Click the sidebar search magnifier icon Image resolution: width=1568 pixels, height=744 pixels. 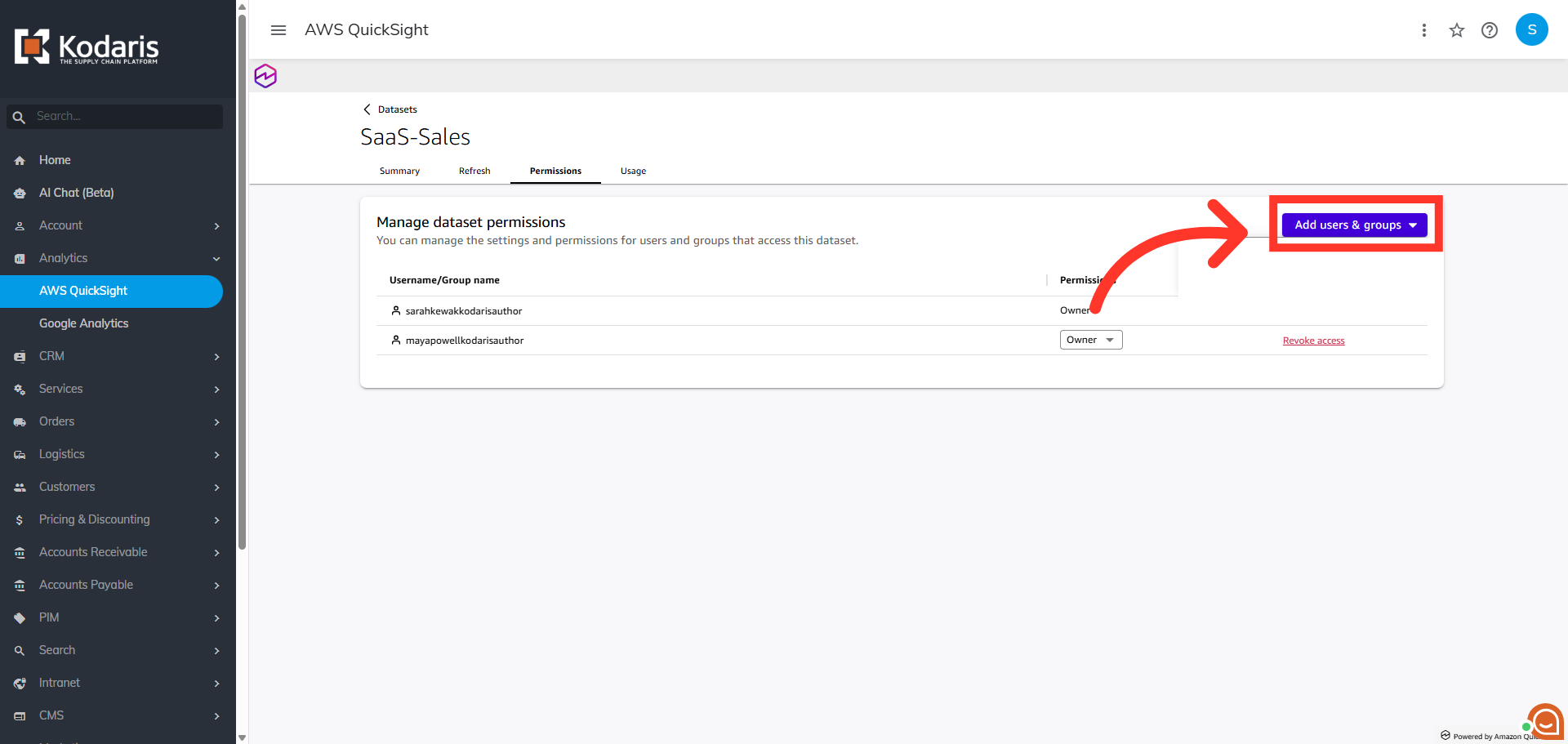(19, 117)
